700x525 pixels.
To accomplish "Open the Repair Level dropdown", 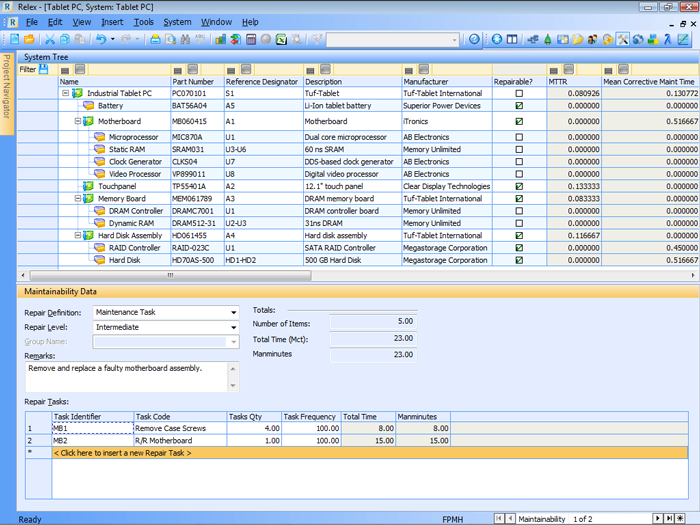I will (233, 327).
